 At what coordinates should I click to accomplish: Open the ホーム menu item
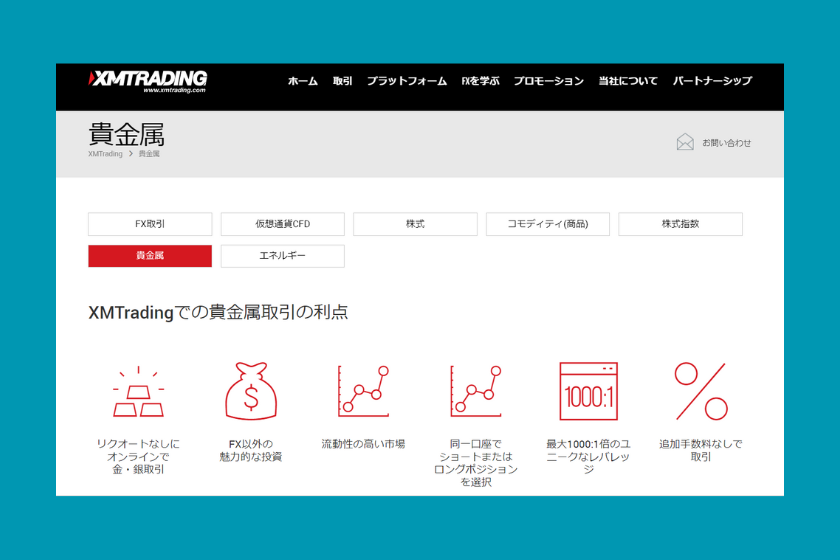pos(302,81)
